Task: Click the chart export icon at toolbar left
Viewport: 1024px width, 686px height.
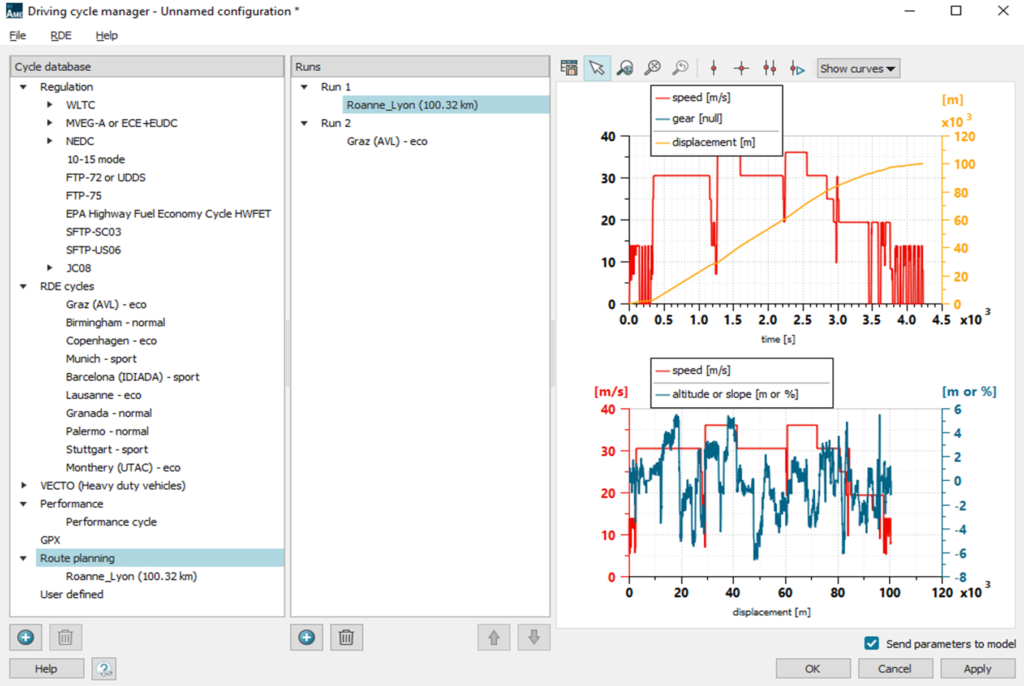Action: [x=569, y=68]
